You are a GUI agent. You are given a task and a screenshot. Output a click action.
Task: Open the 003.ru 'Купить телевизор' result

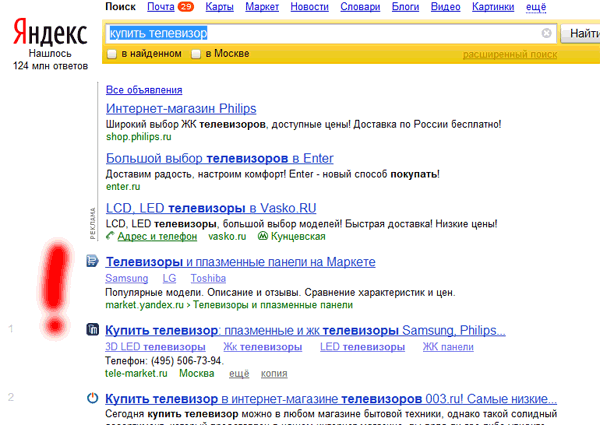pos(331,399)
